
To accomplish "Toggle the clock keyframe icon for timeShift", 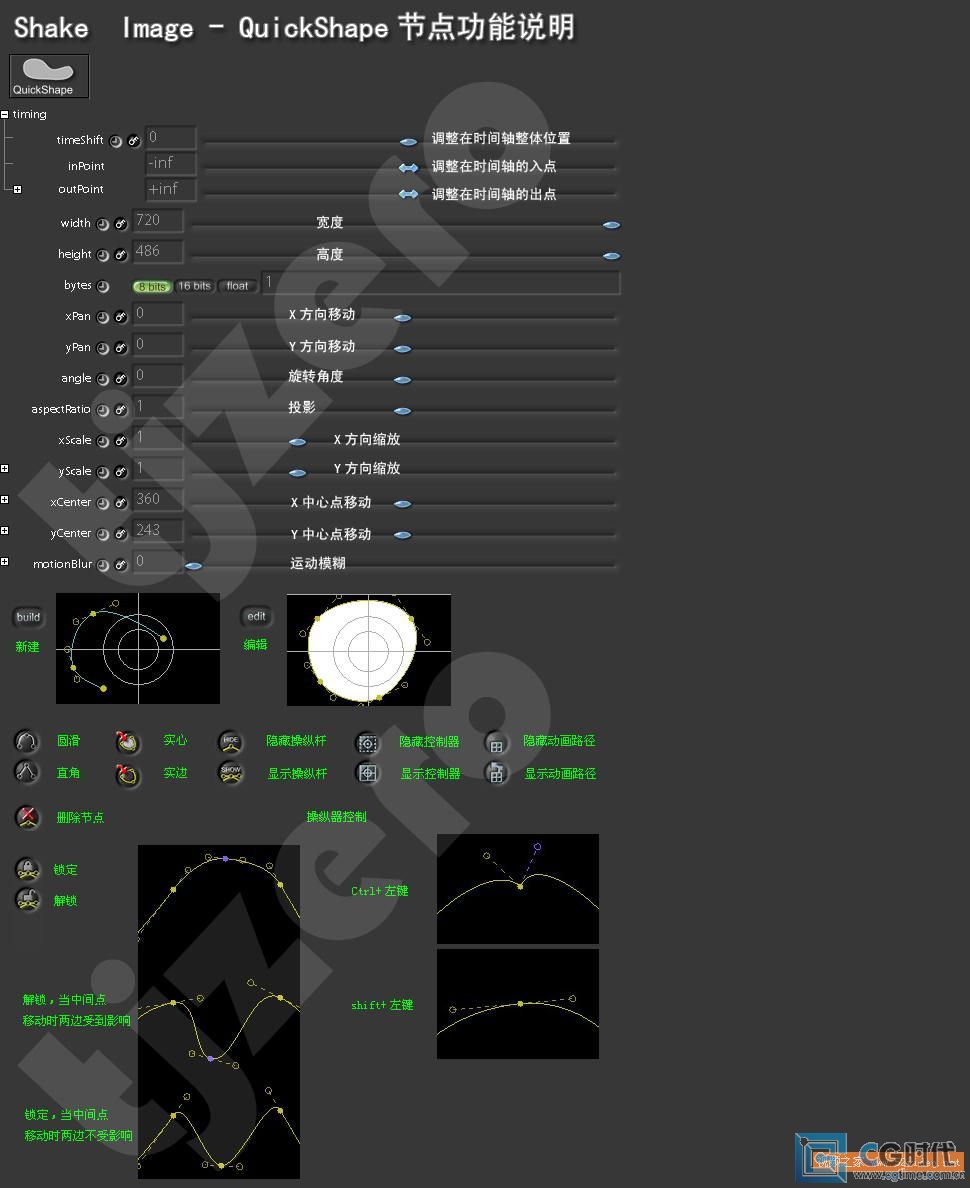I will coord(116,141).
